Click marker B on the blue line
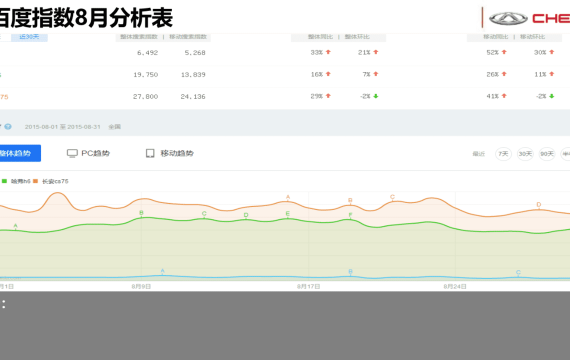Screen dimensions: 570x360 point(350,272)
